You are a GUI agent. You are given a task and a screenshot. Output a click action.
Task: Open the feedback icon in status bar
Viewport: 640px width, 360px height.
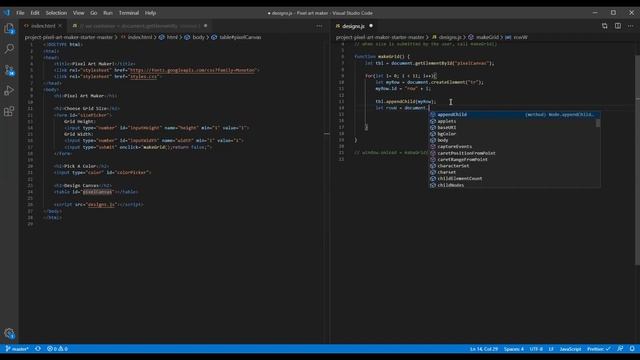click(x=620, y=349)
